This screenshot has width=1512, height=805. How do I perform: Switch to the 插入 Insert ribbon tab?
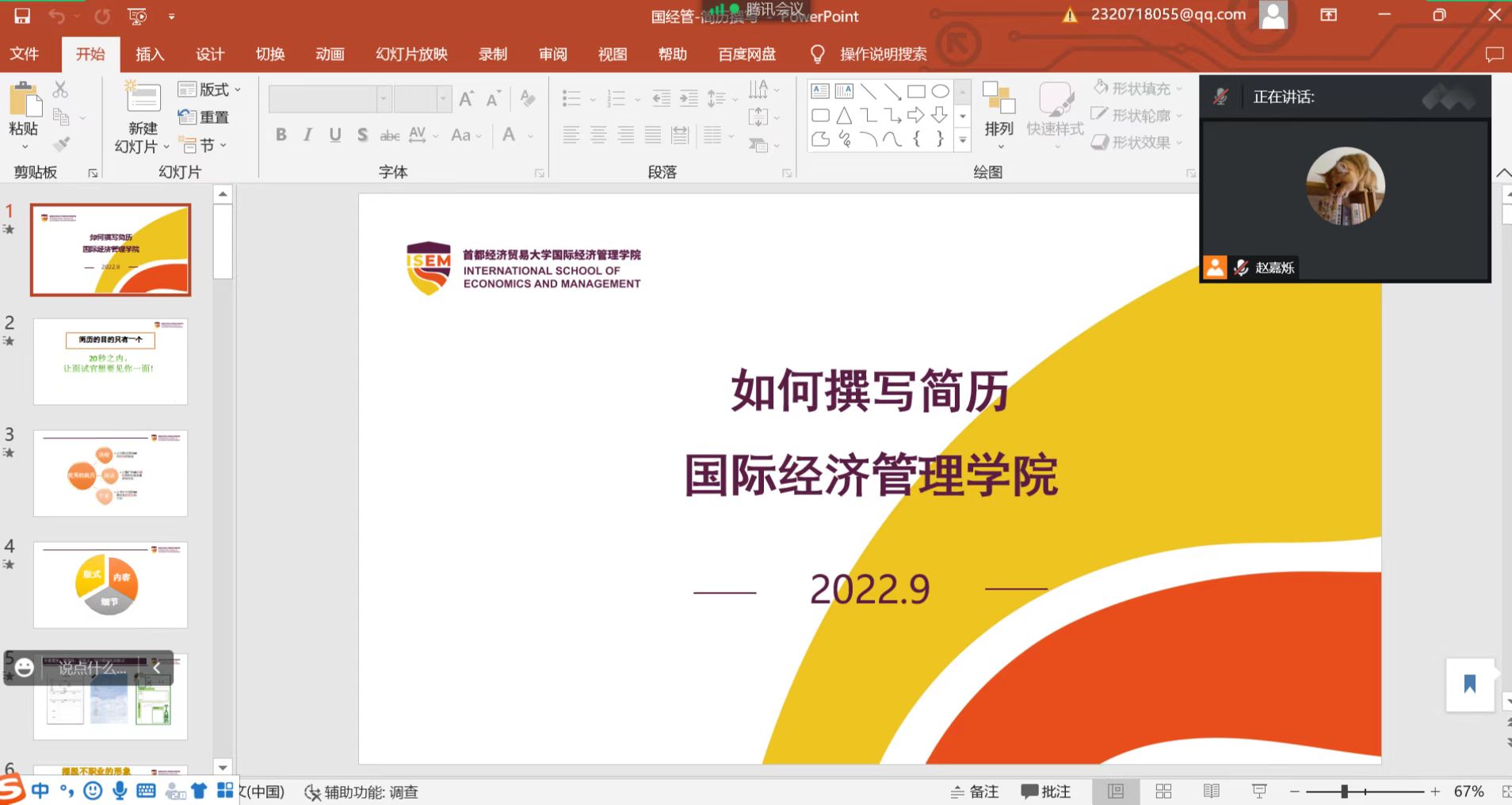point(150,54)
